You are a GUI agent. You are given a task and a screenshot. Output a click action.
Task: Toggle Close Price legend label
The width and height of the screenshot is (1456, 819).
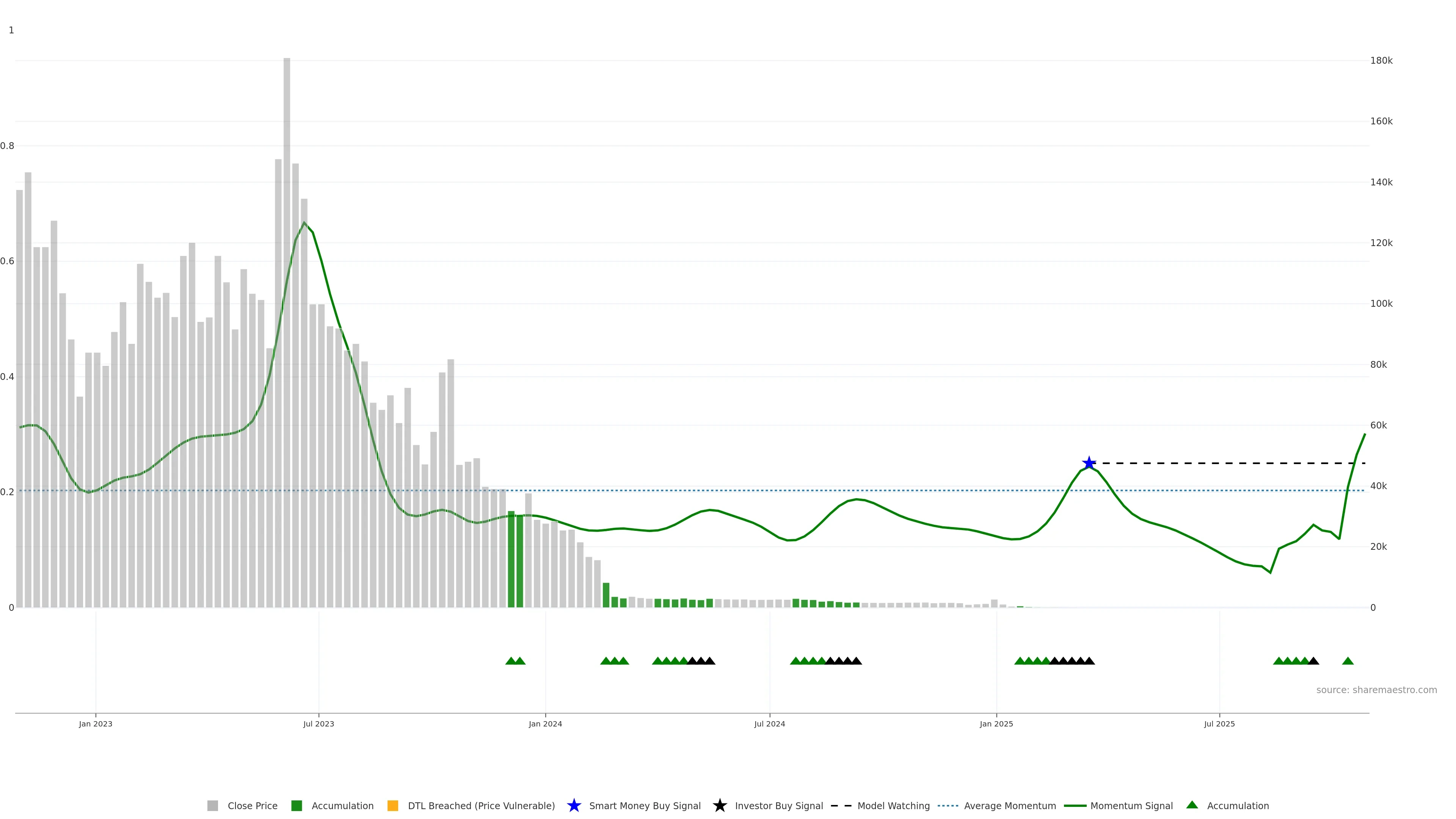click(x=252, y=806)
